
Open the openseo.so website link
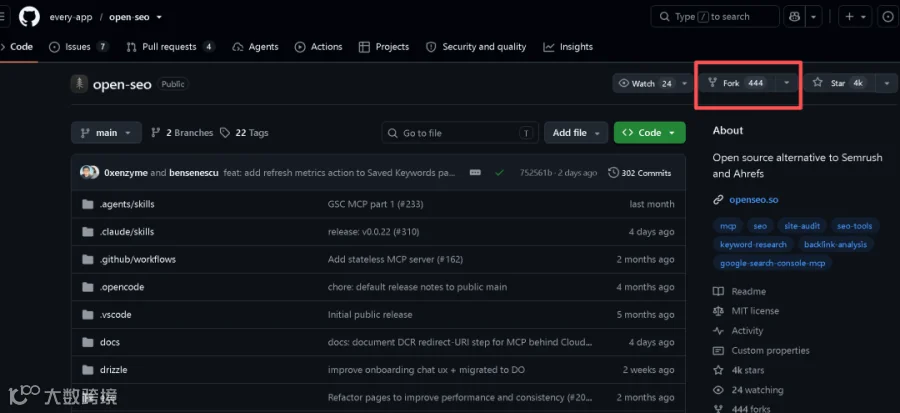pyautogui.click(x=754, y=200)
